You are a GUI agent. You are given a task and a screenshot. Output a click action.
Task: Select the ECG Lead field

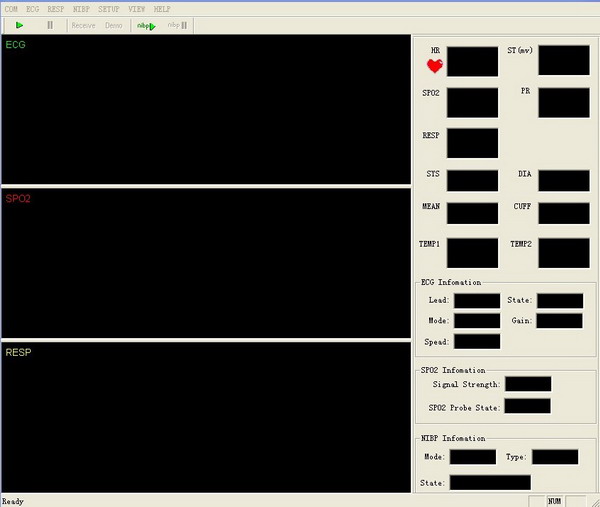point(477,300)
